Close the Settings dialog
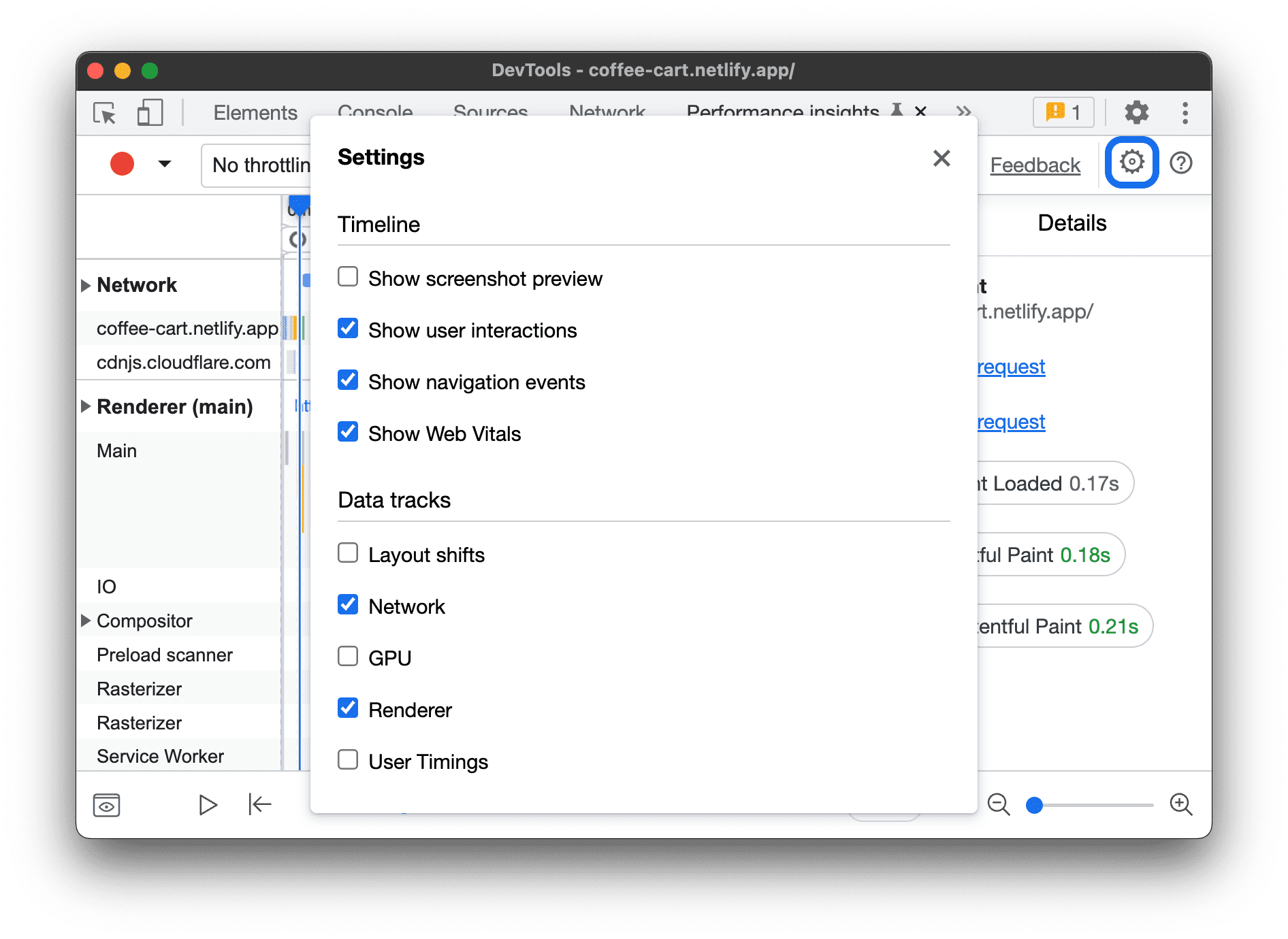This screenshot has height=939, width=1288. pyautogui.click(x=941, y=159)
